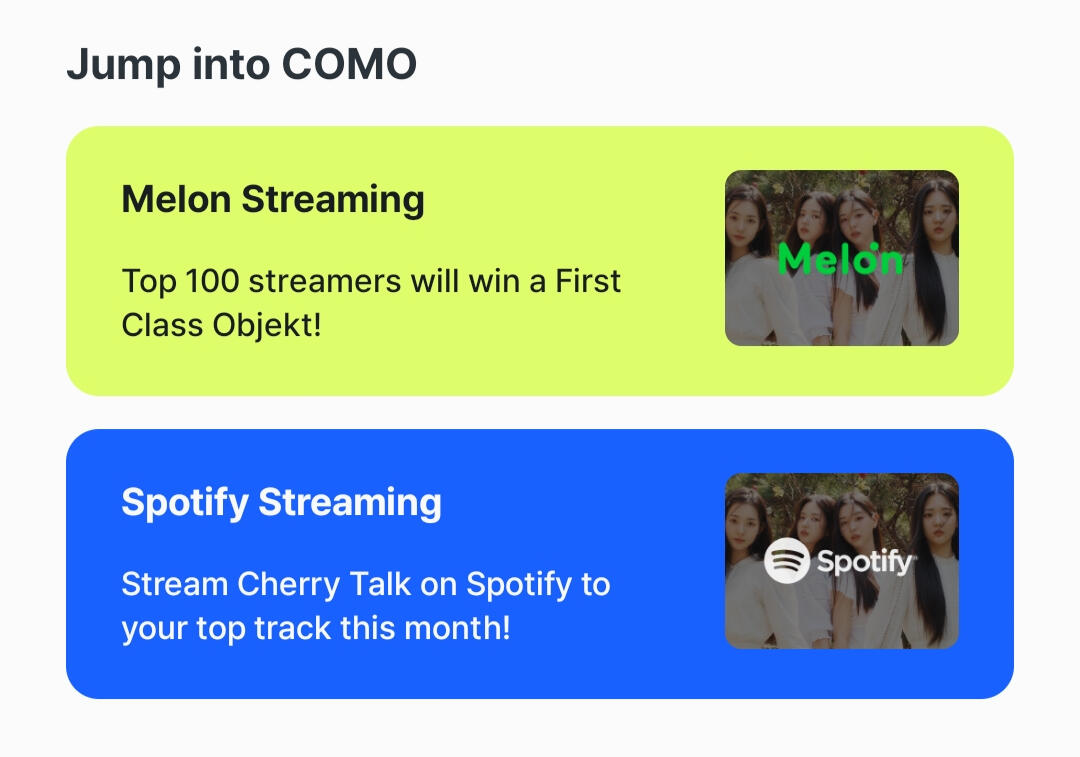The height and width of the screenshot is (757, 1080).
Task: Click the round Spotify logo icon
Action: click(x=786, y=561)
